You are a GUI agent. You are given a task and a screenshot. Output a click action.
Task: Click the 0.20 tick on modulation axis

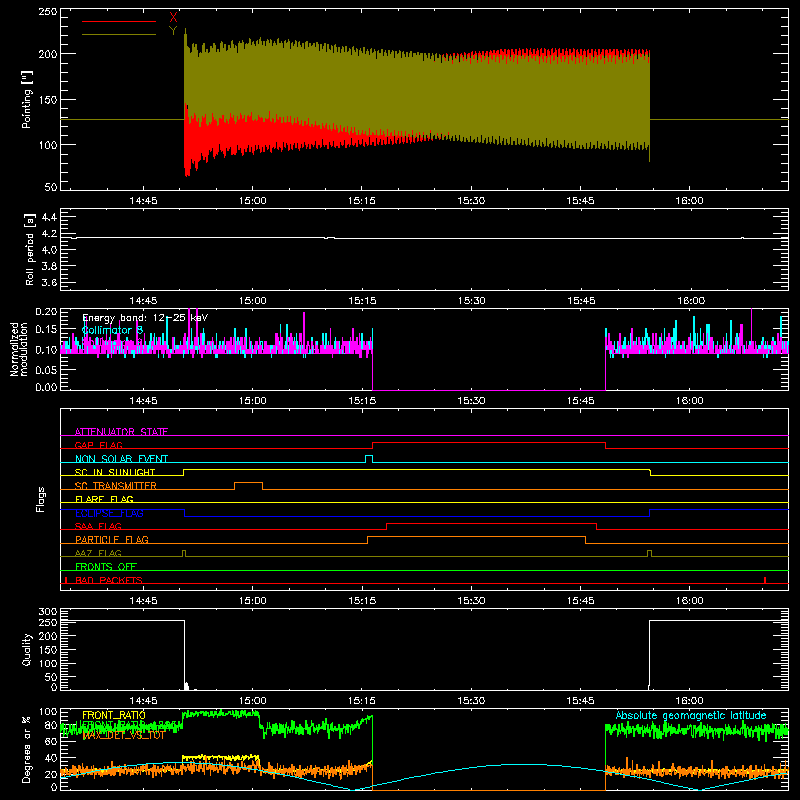pos(46,312)
